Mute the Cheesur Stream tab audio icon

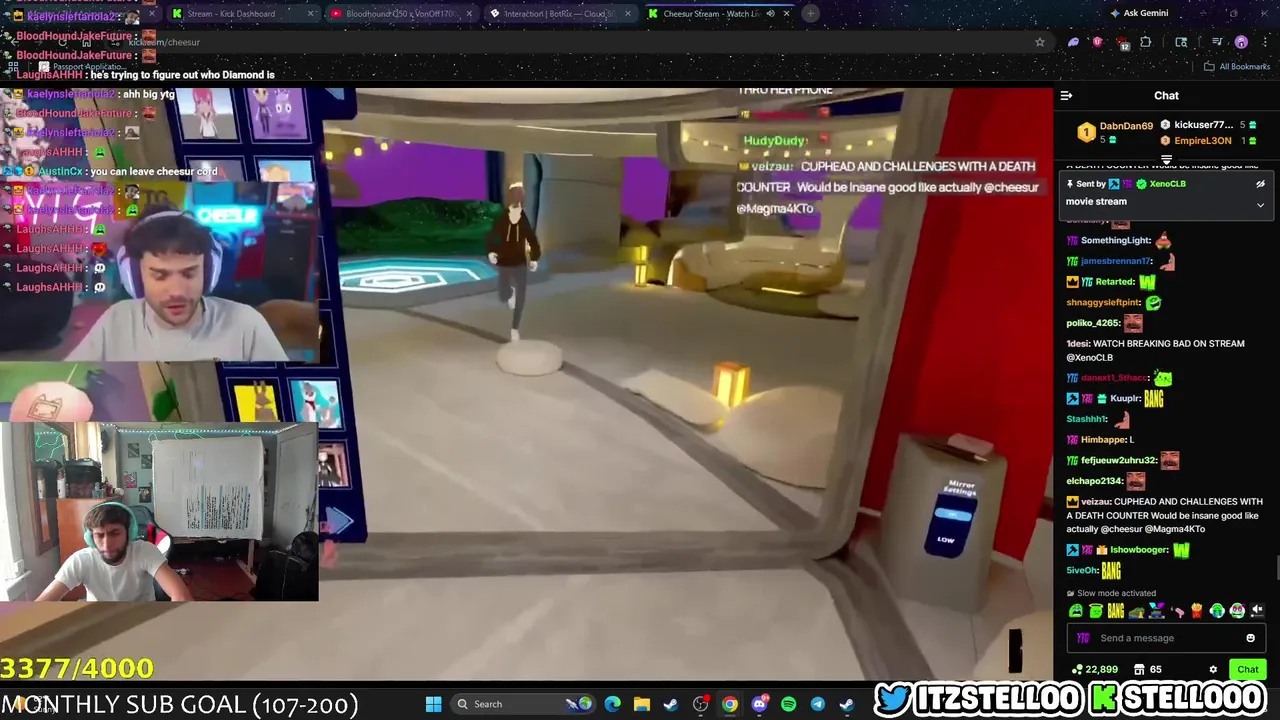point(770,14)
